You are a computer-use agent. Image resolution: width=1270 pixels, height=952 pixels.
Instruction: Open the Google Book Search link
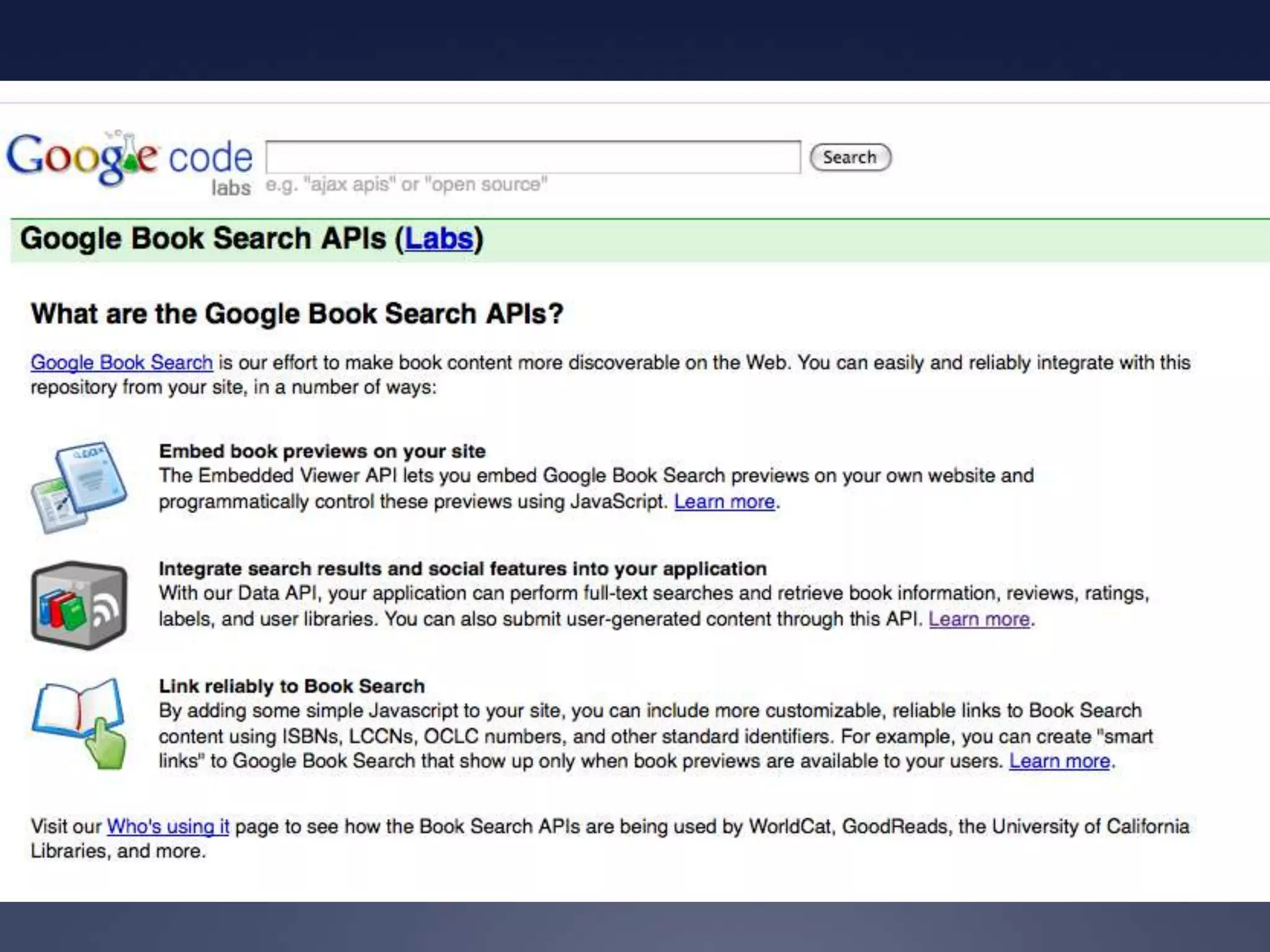[122, 363]
